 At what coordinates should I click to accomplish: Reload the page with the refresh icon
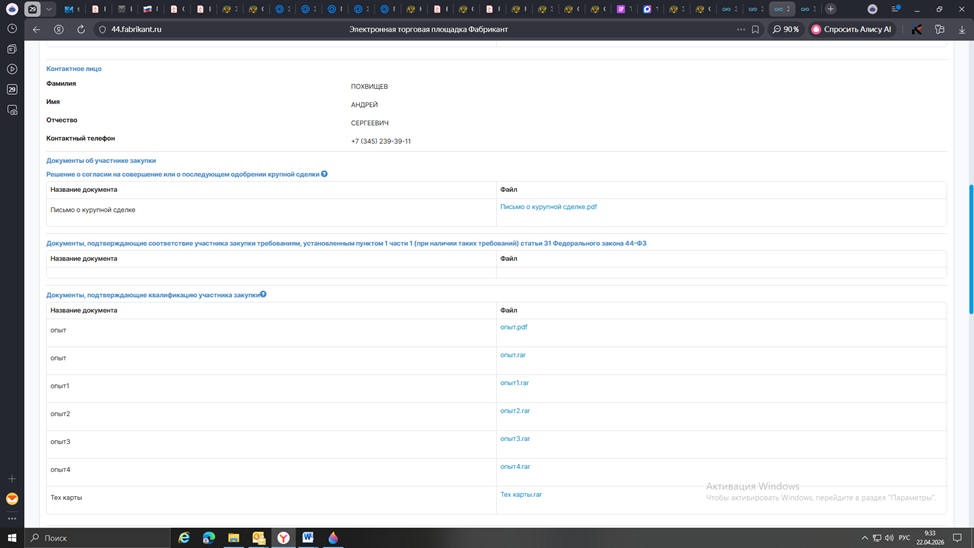point(81,29)
